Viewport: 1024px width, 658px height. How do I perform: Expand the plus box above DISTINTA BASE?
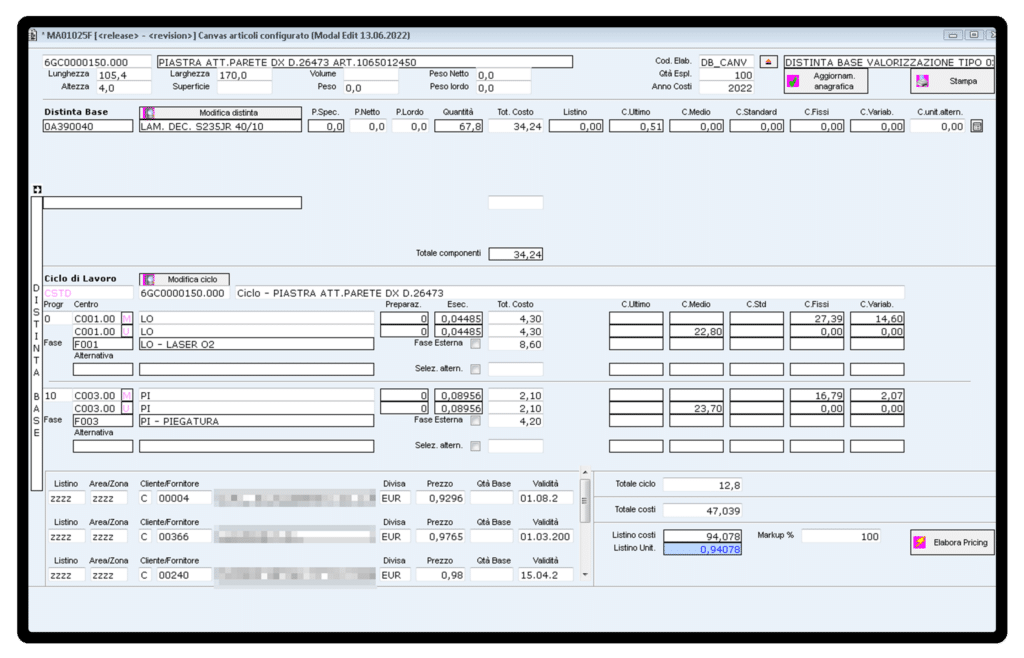coord(37,190)
